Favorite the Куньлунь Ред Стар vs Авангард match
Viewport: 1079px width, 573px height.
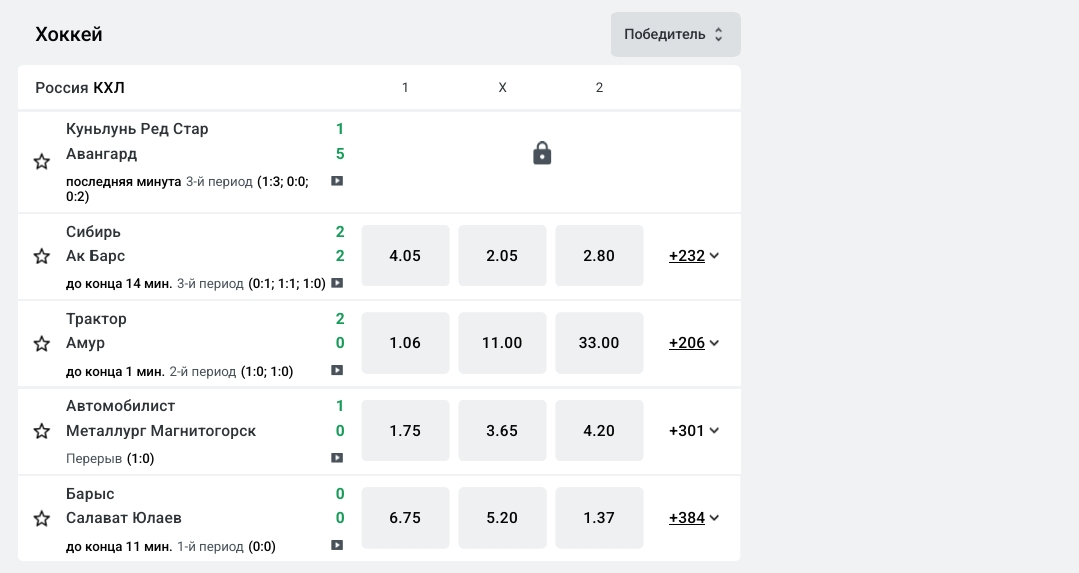[42, 162]
